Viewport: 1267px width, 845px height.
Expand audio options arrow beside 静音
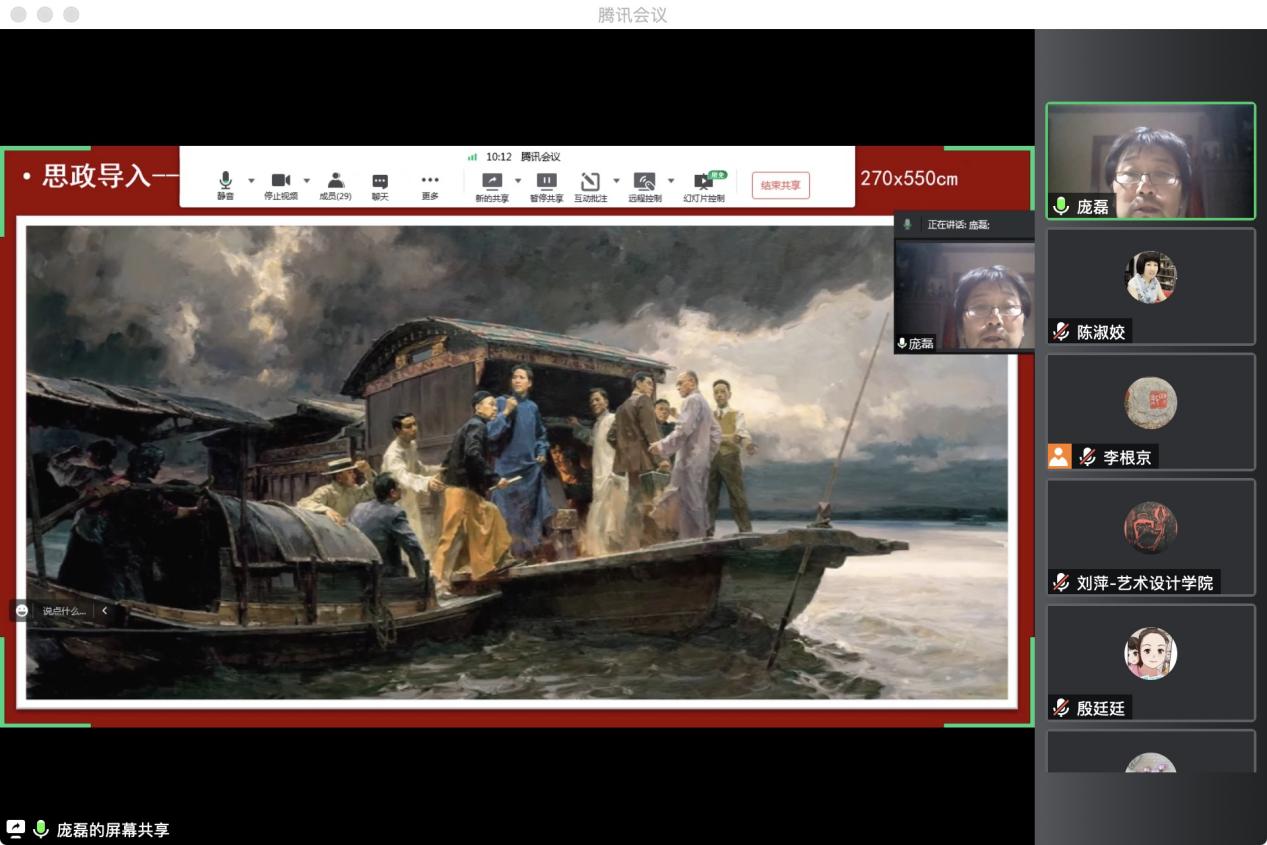tap(251, 181)
